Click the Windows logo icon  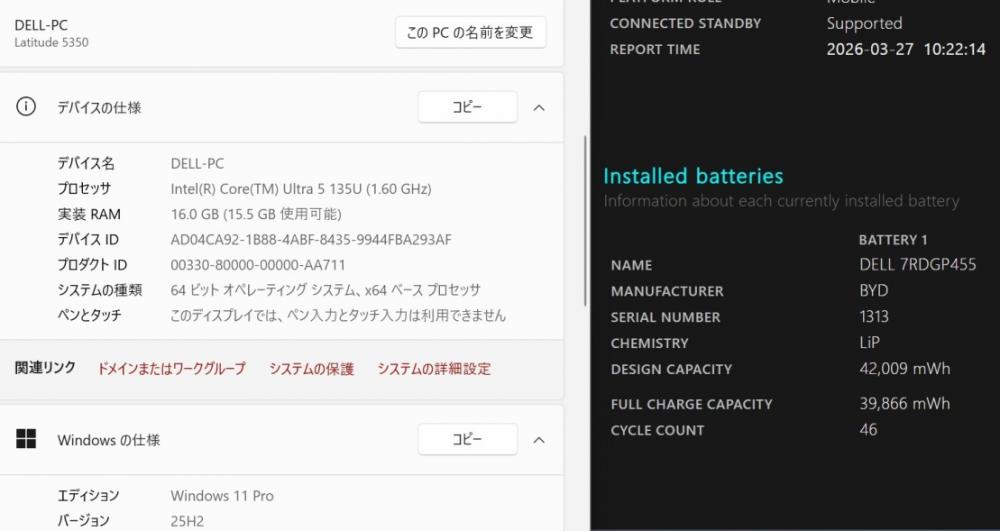[x=27, y=439]
